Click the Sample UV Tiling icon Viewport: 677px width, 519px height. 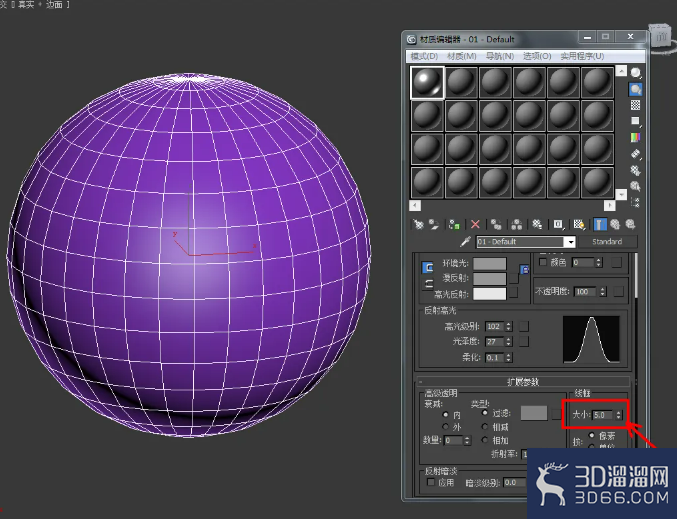(636, 121)
